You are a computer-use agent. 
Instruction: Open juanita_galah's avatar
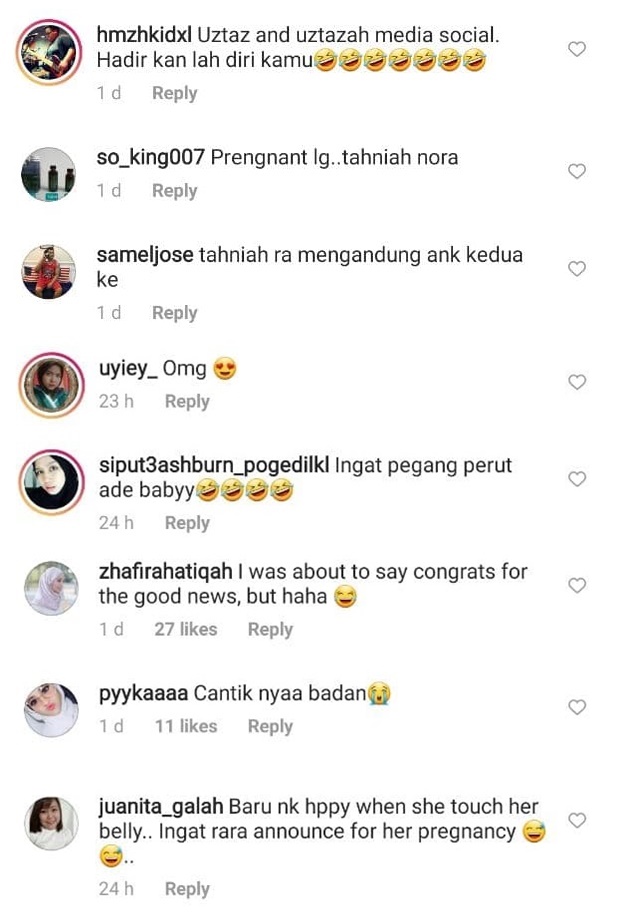(51, 823)
